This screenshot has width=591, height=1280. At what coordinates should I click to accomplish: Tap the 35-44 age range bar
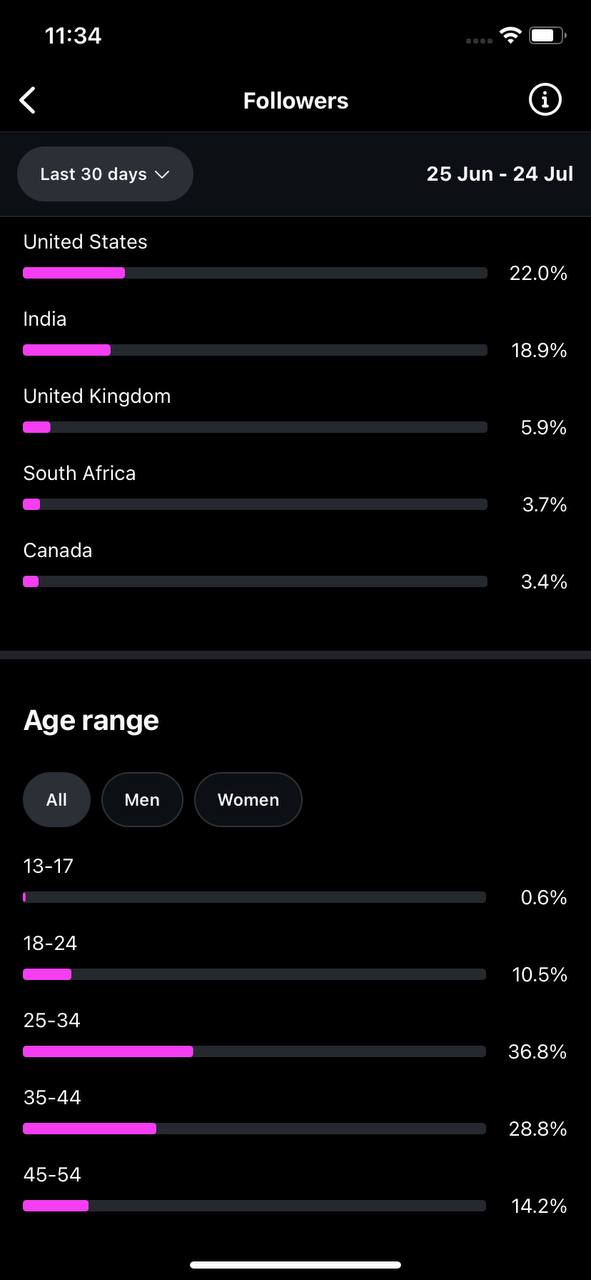(x=254, y=1129)
